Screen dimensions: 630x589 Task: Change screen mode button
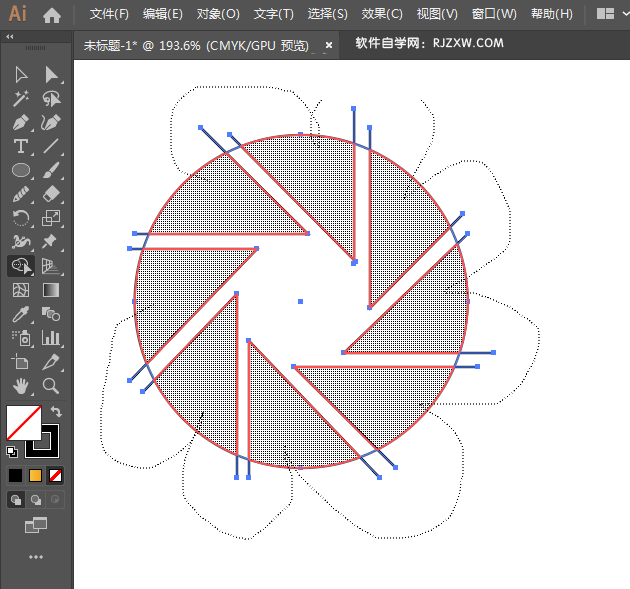coord(36,525)
